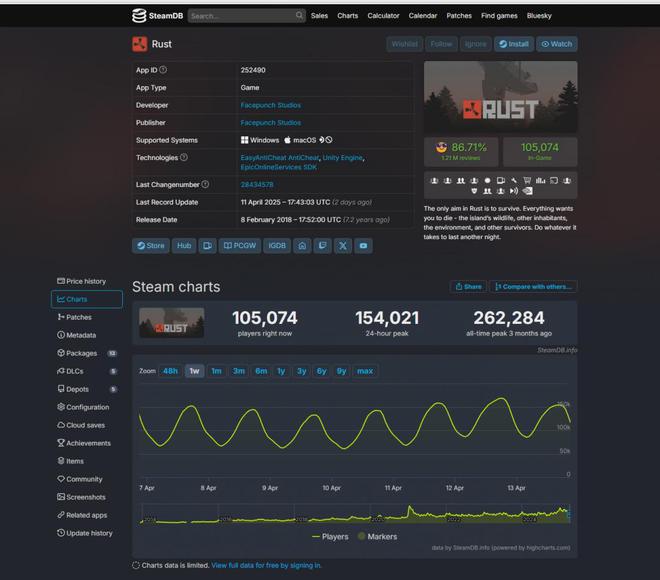The width and height of the screenshot is (660, 580).
Task: Click the Nvidia GeForce feature icon
Action: (x=527, y=191)
